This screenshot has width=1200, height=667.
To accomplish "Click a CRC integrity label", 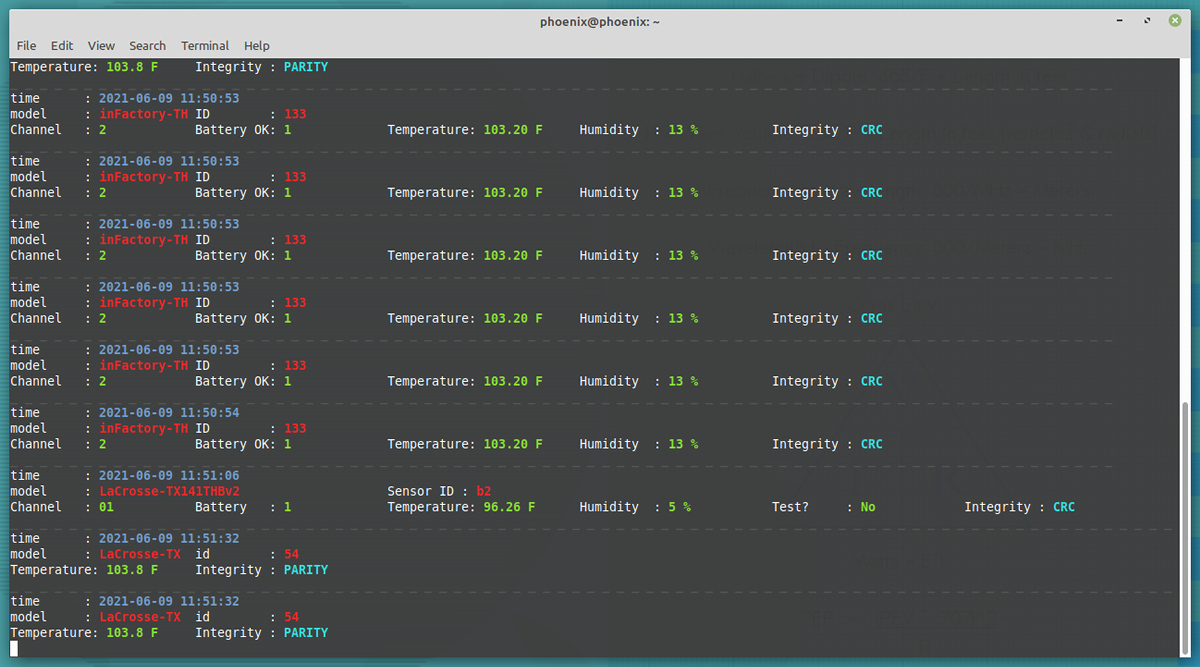I will click(x=870, y=129).
